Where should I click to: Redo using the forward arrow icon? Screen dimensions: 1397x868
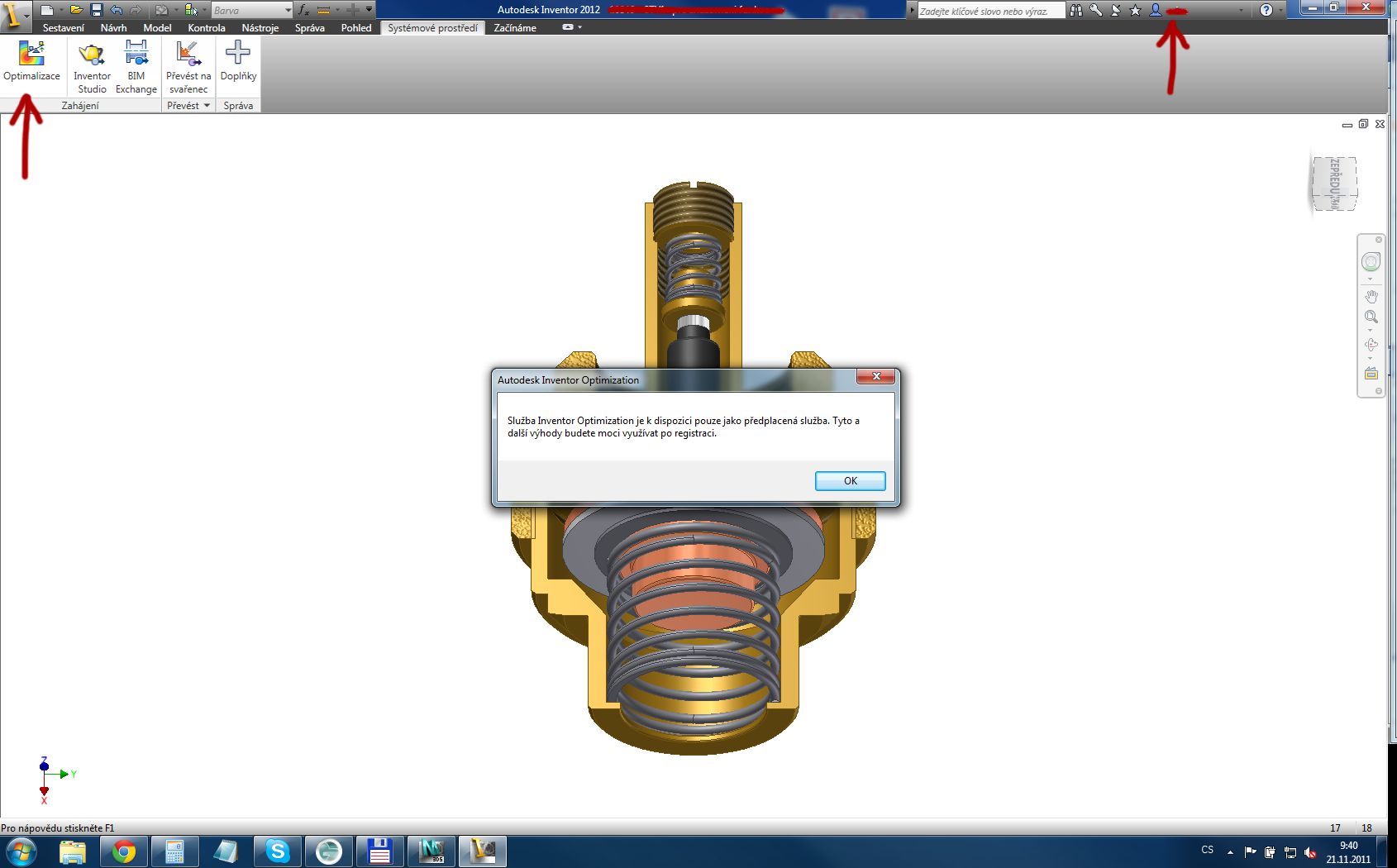coord(136,10)
